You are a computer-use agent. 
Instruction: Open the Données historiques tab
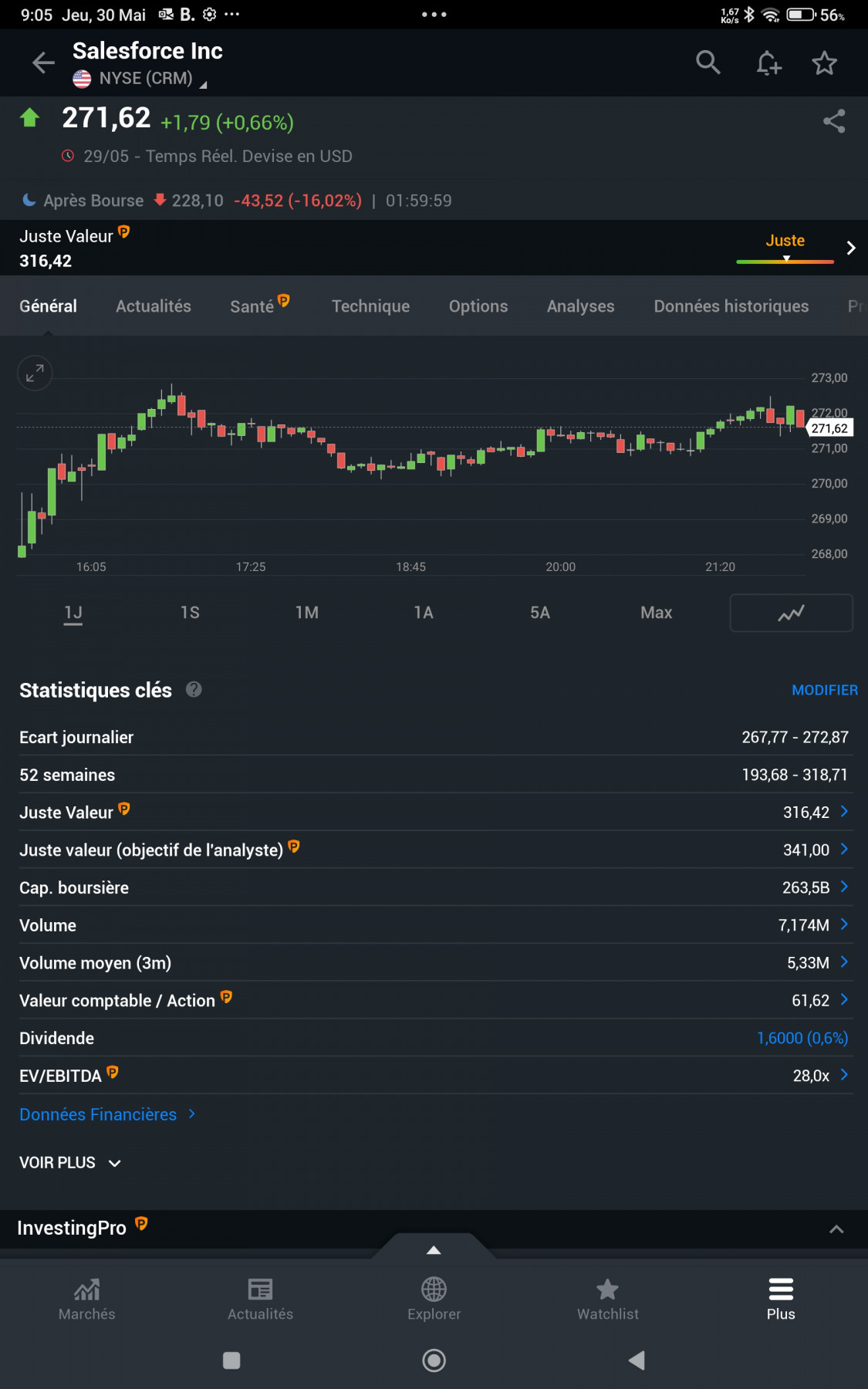tap(731, 306)
